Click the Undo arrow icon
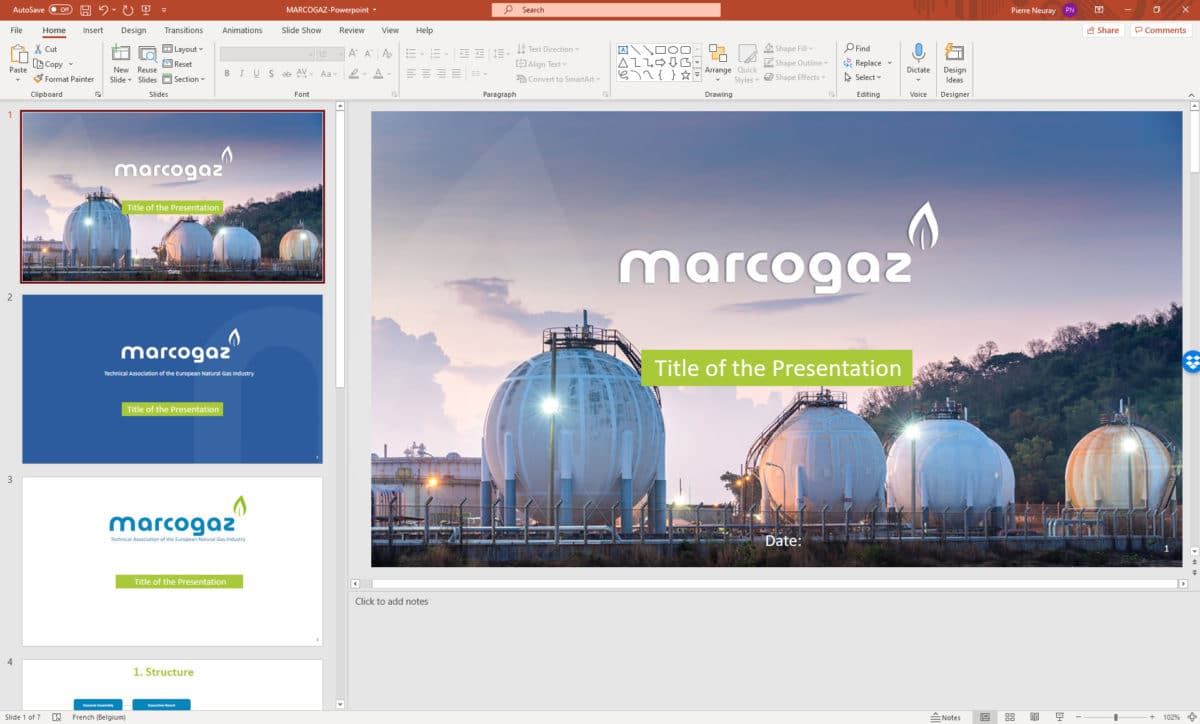 pyautogui.click(x=103, y=9)
